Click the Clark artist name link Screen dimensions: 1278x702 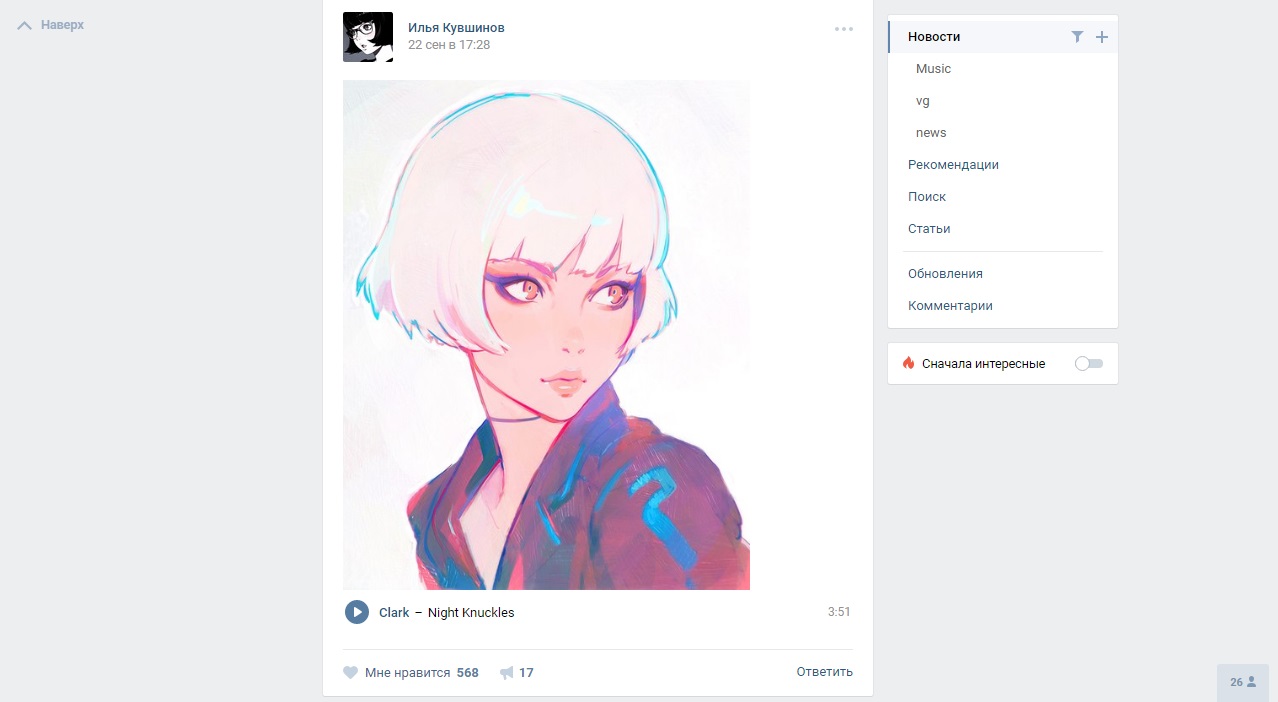[x=394, y=613]
